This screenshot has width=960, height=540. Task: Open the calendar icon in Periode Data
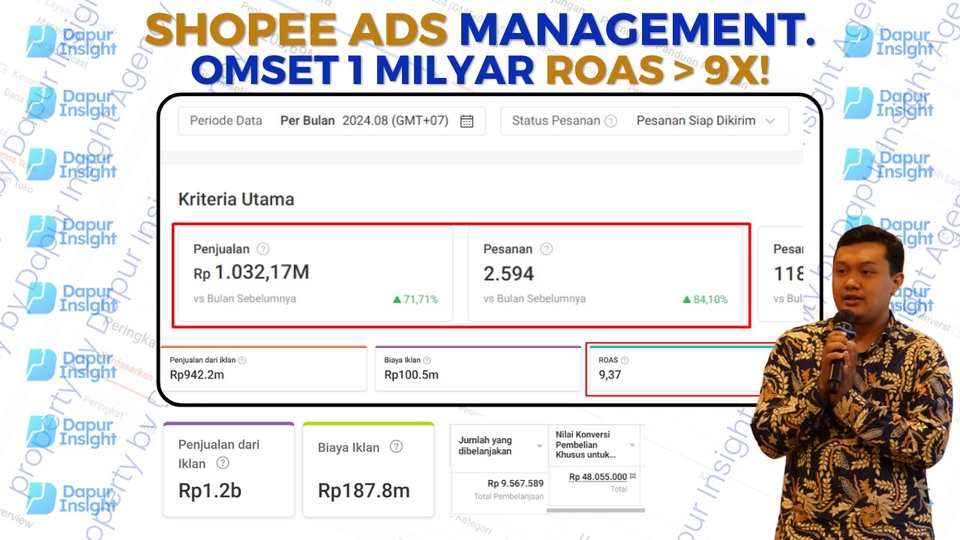pos(467,121)
